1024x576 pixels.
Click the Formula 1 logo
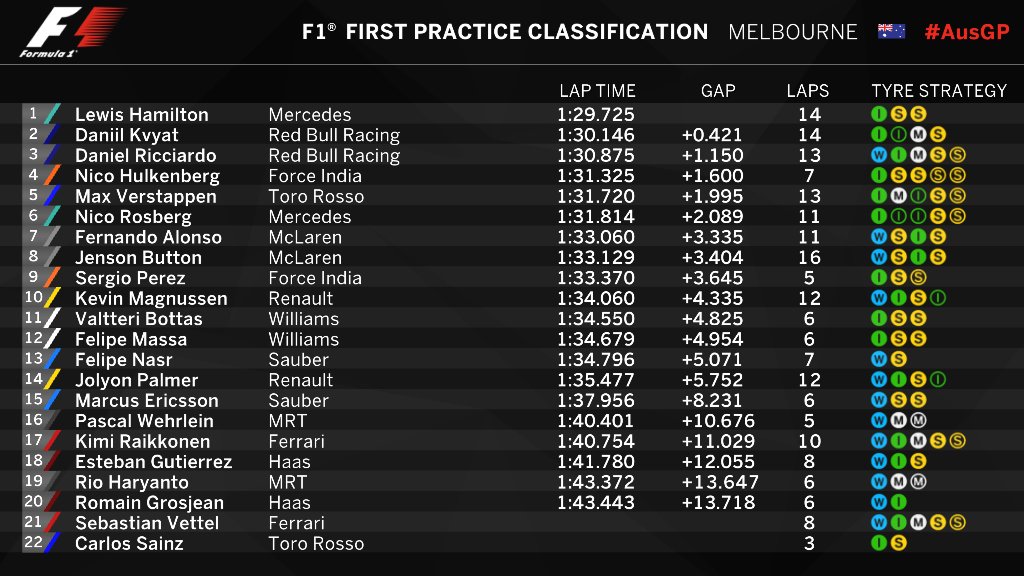tap(71, 31)
